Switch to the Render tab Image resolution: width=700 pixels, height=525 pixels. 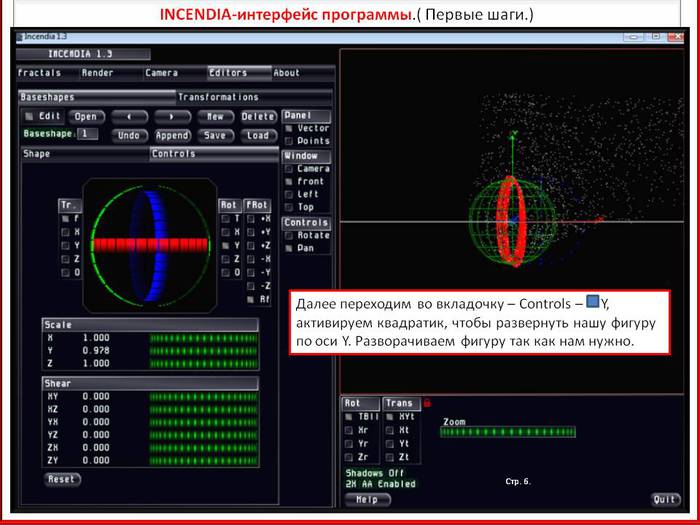pyautogui.click(x=112, y=73)
